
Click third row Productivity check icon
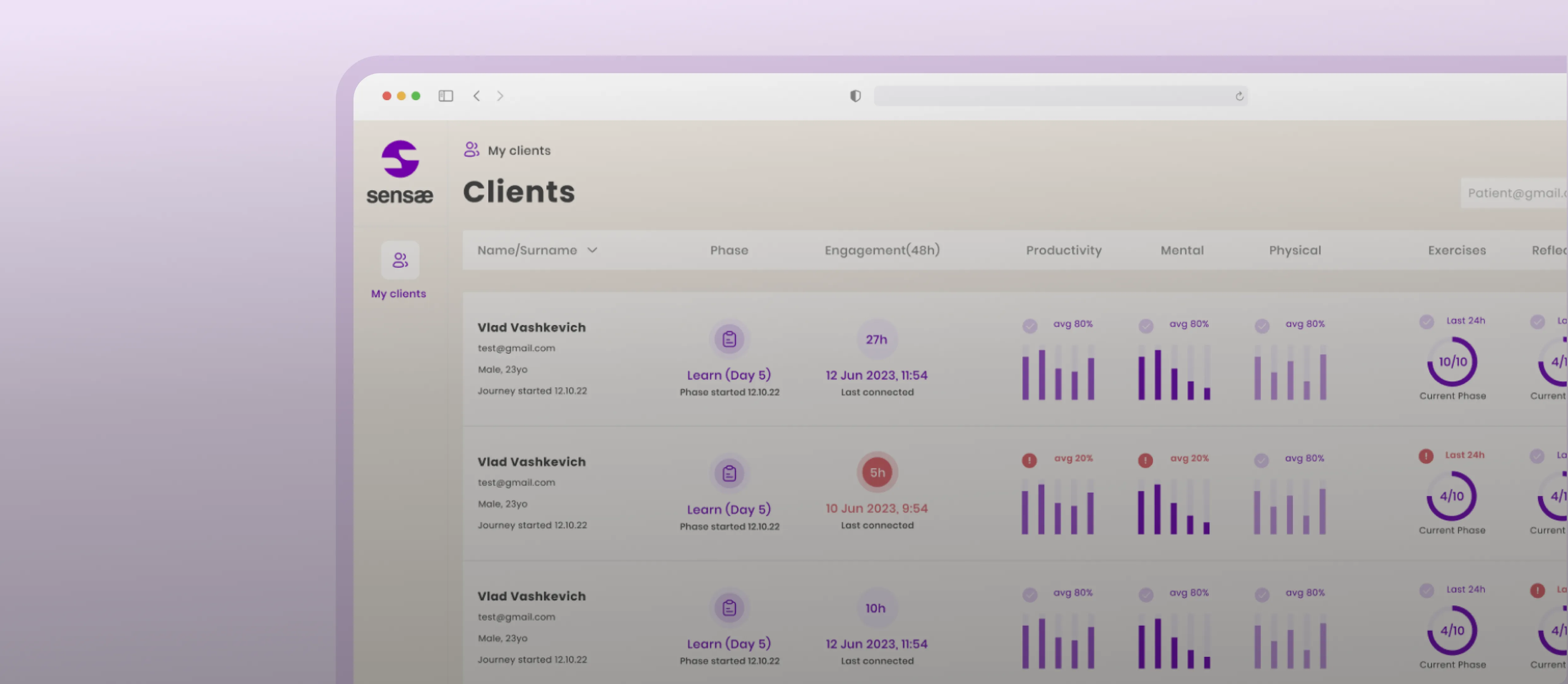pyautogui.click(x=1030, y=594)
